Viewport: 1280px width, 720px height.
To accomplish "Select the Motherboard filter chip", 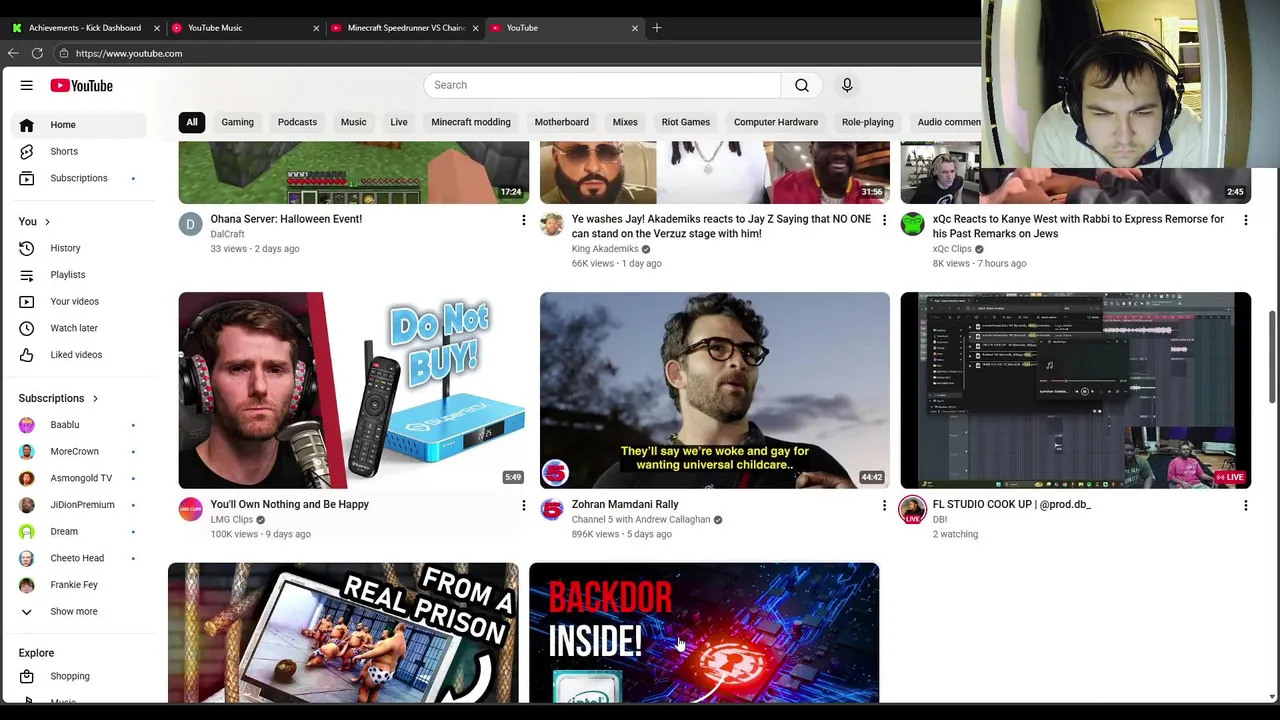I will click(x=561, y=122).
